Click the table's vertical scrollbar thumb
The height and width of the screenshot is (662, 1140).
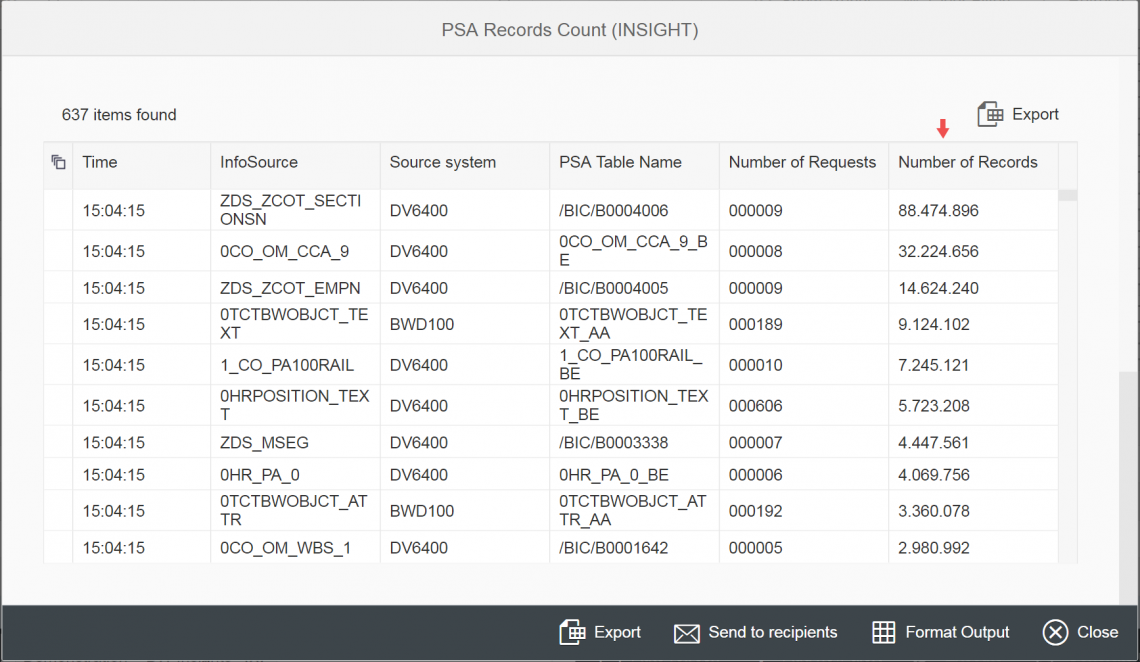pos(1068,195)
